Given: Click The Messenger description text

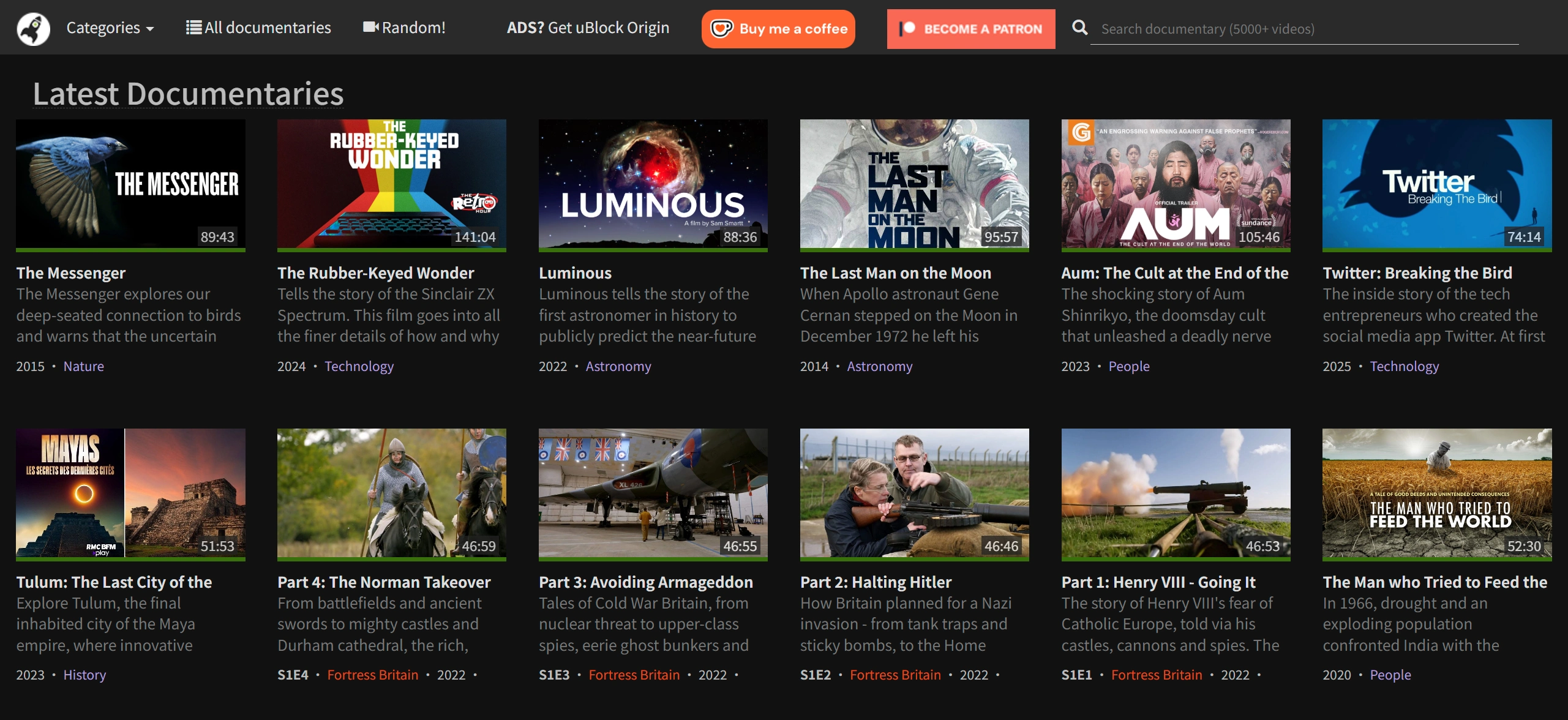Looking at the screenshot, I should click(129, 315).
